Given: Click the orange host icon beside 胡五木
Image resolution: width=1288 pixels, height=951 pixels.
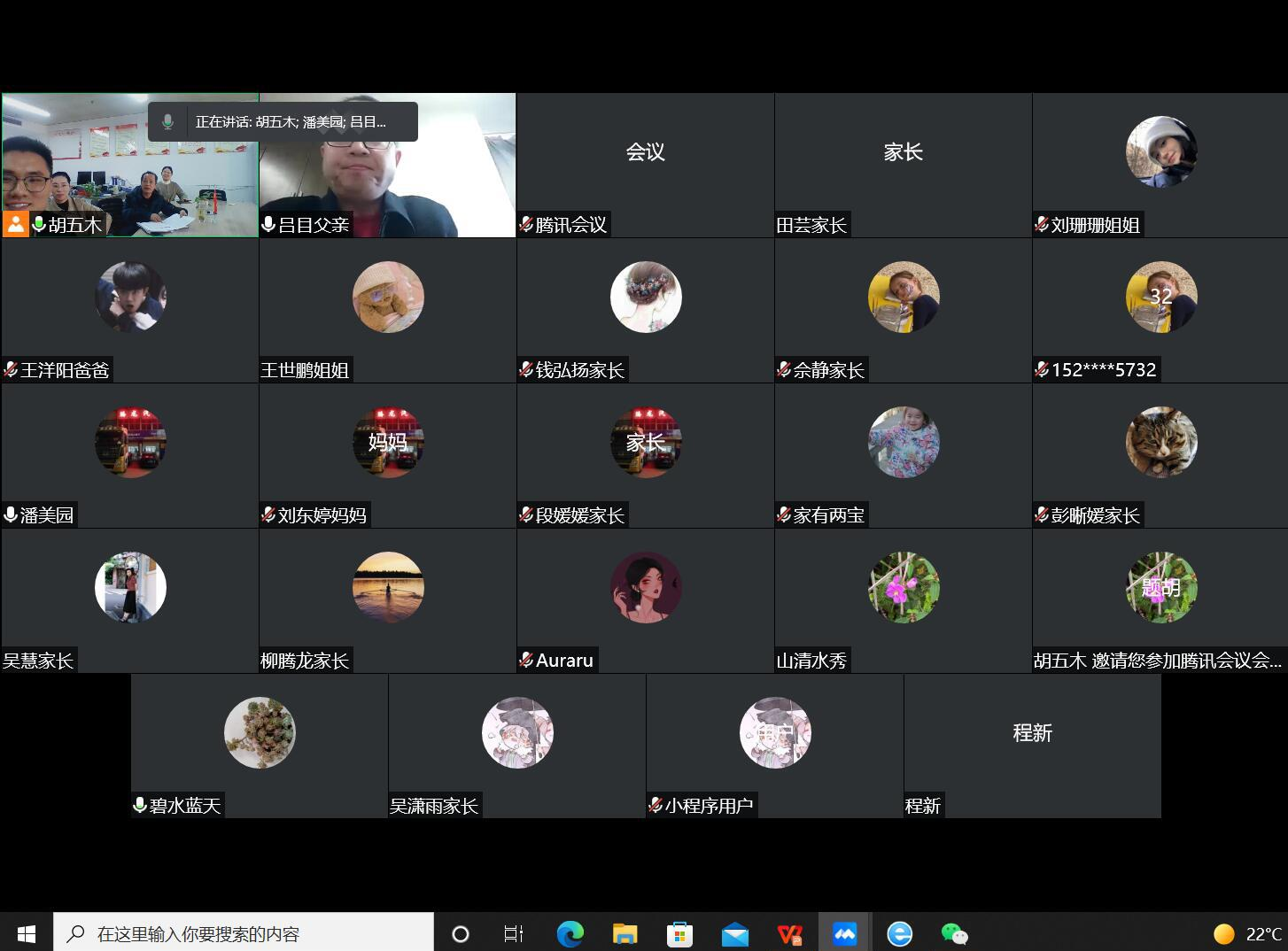Looking at the screenshot, I should pos(16,224).
